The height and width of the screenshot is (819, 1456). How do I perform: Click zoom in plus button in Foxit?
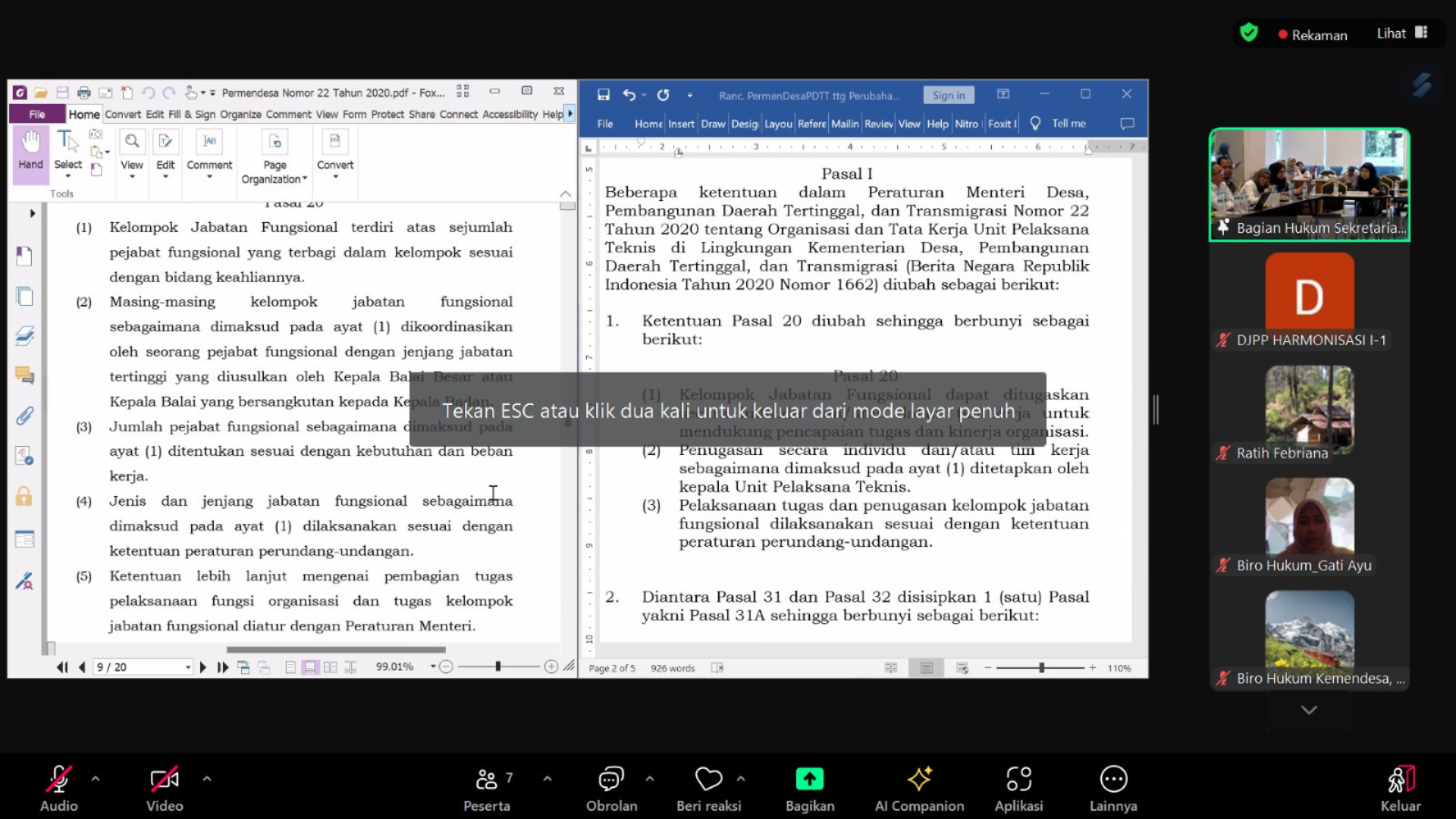point(551,667)
